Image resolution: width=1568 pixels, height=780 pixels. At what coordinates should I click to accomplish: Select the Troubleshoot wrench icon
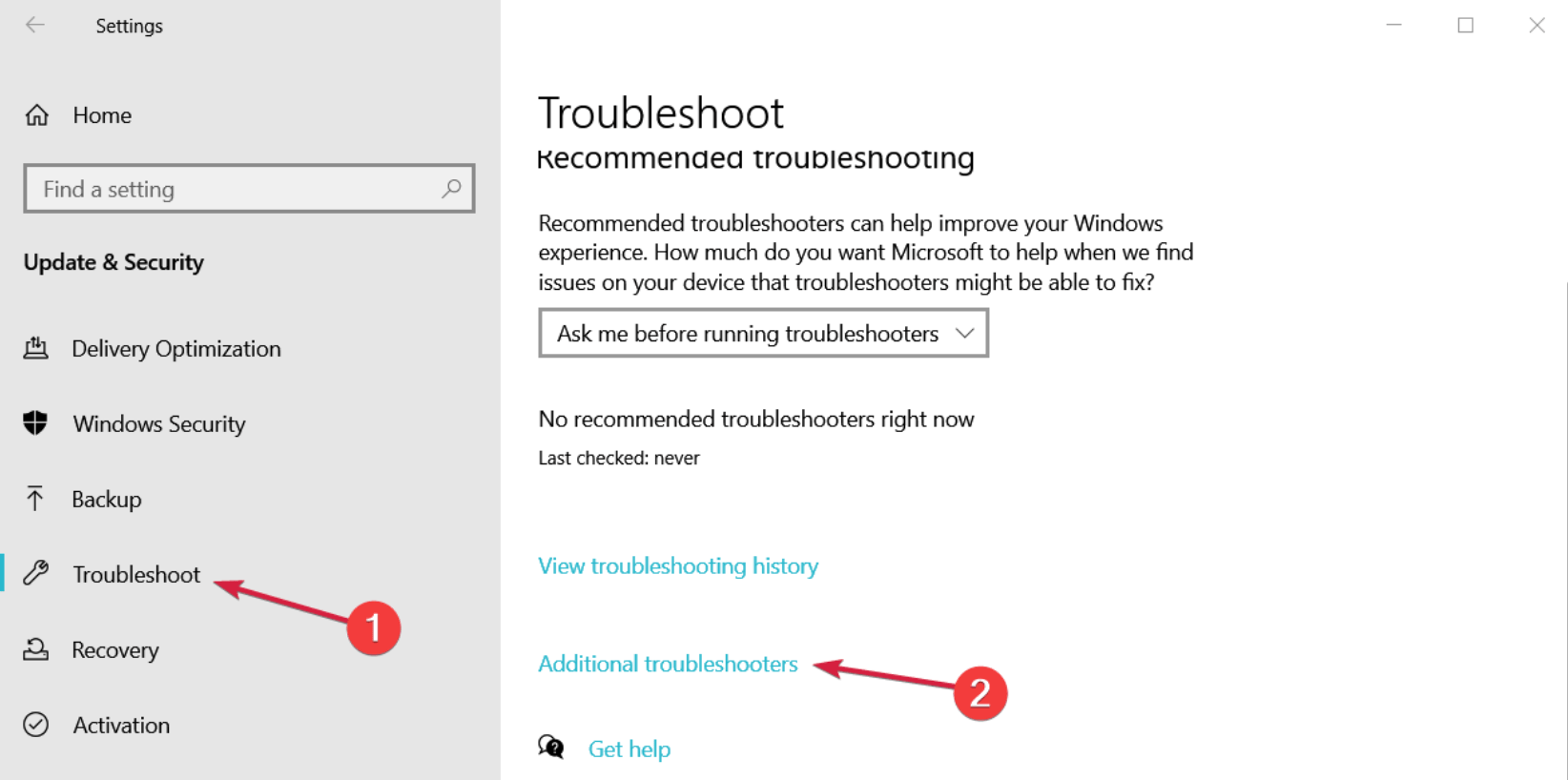[x=36, y=573]
